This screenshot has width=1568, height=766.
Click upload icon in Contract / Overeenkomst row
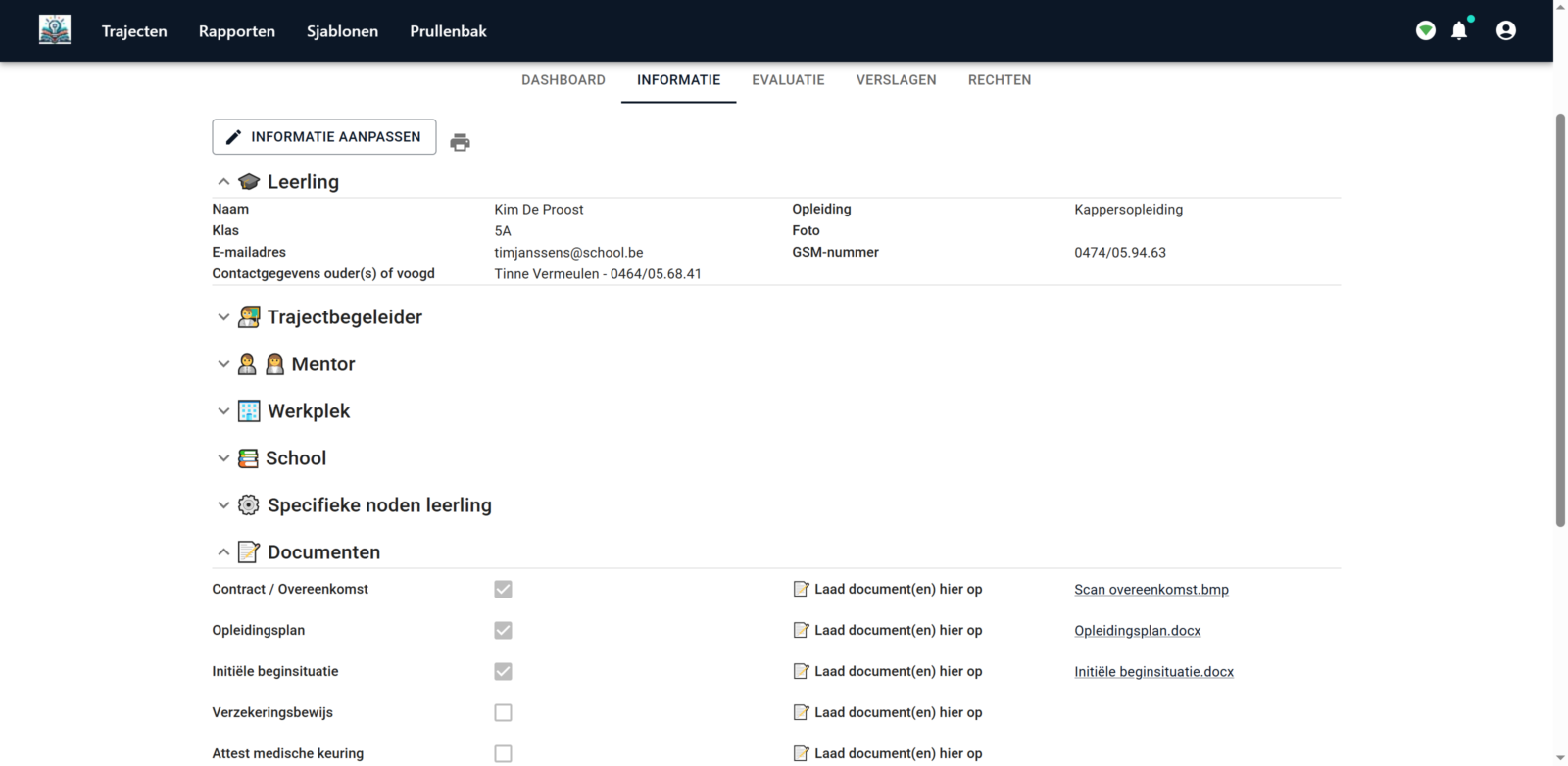801,589
